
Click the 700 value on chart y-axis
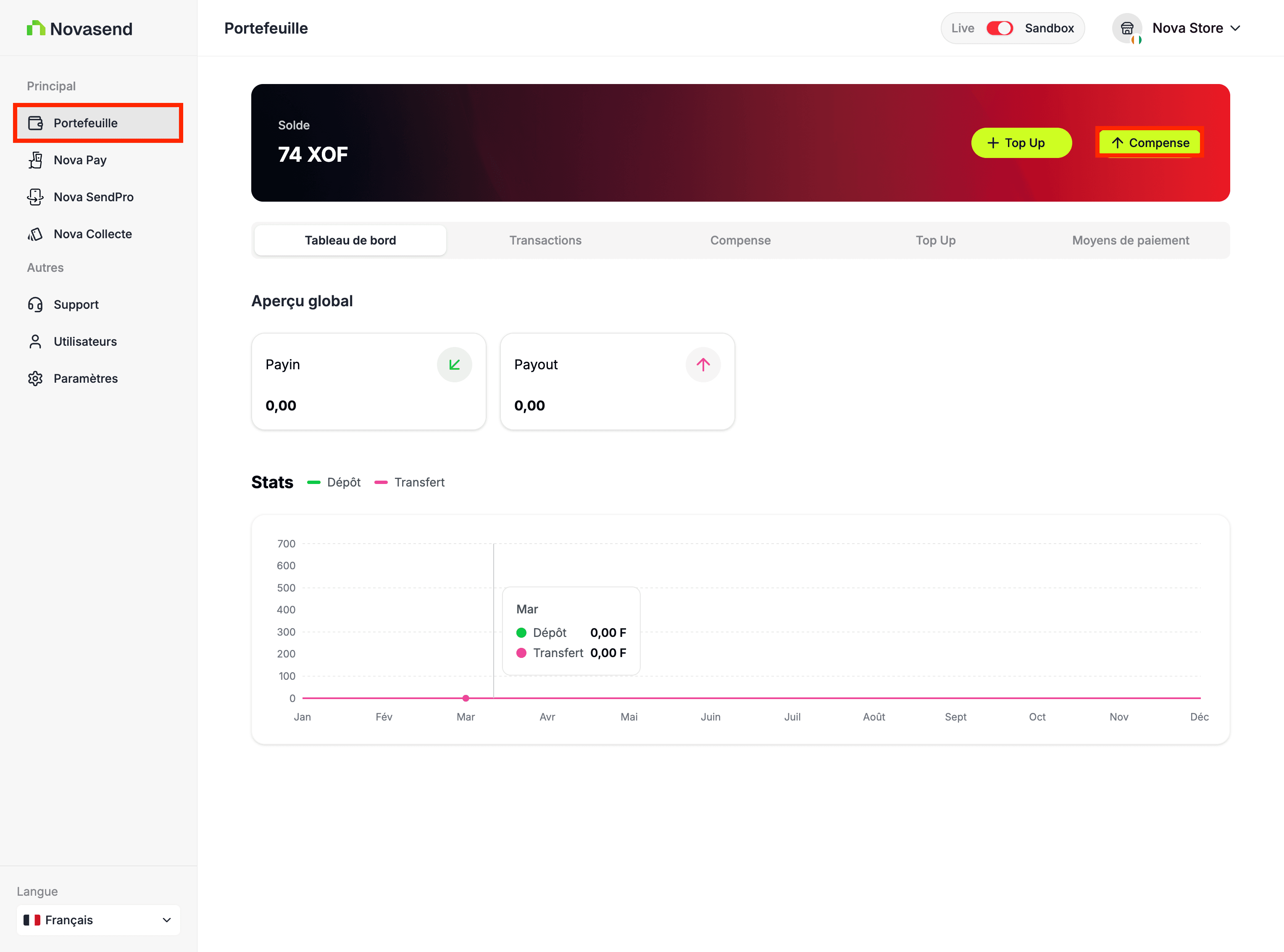pos(287,544)
